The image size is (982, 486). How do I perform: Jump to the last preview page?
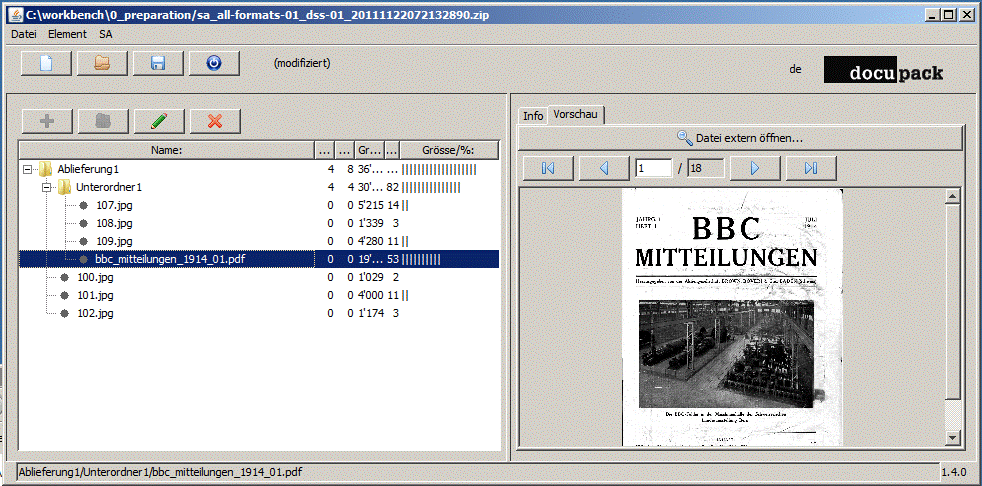click(x=811, y=168)
